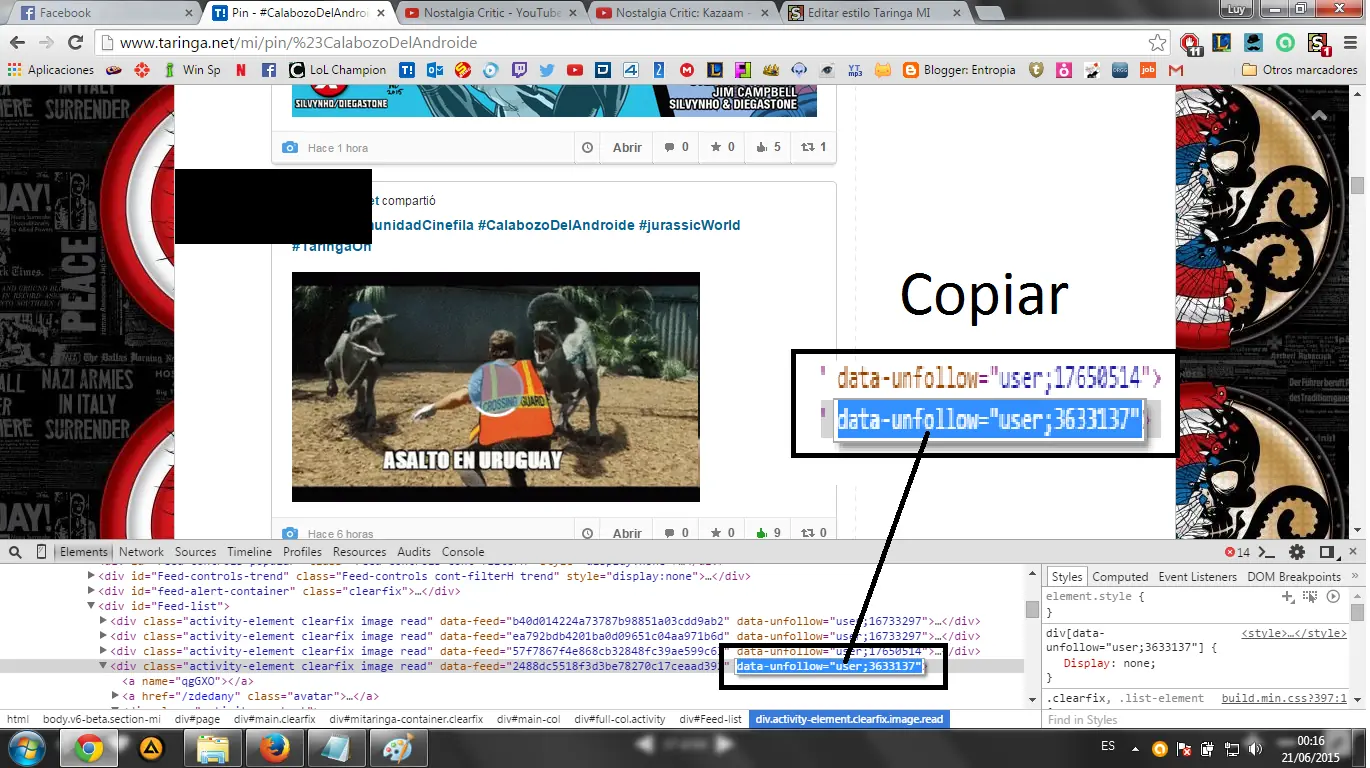The width and height of the screenshot is (1370, 768).
Task: Switch to the Console tab in DevTools
Action: [463, 552]
